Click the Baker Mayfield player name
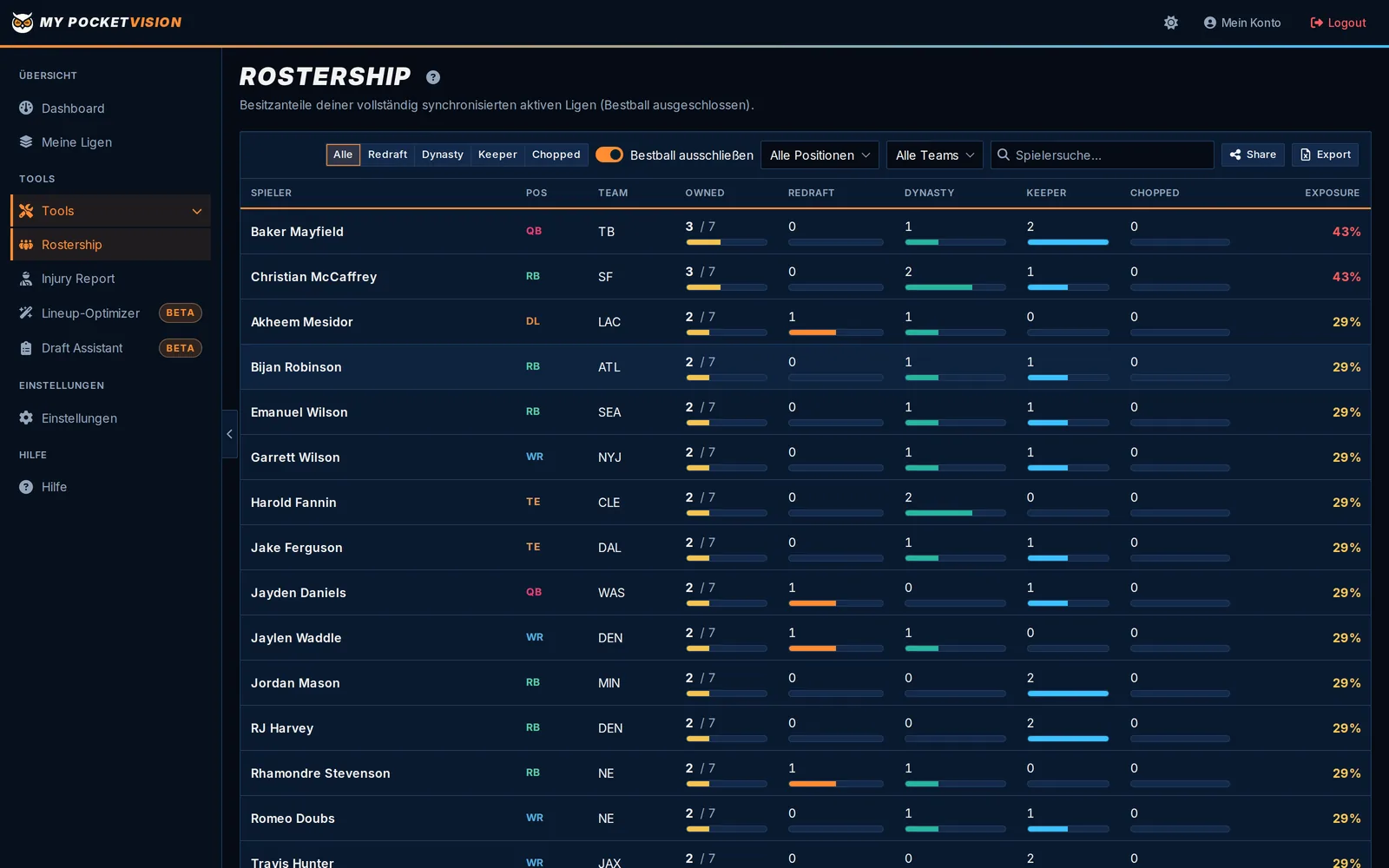 tap(297, 232)
